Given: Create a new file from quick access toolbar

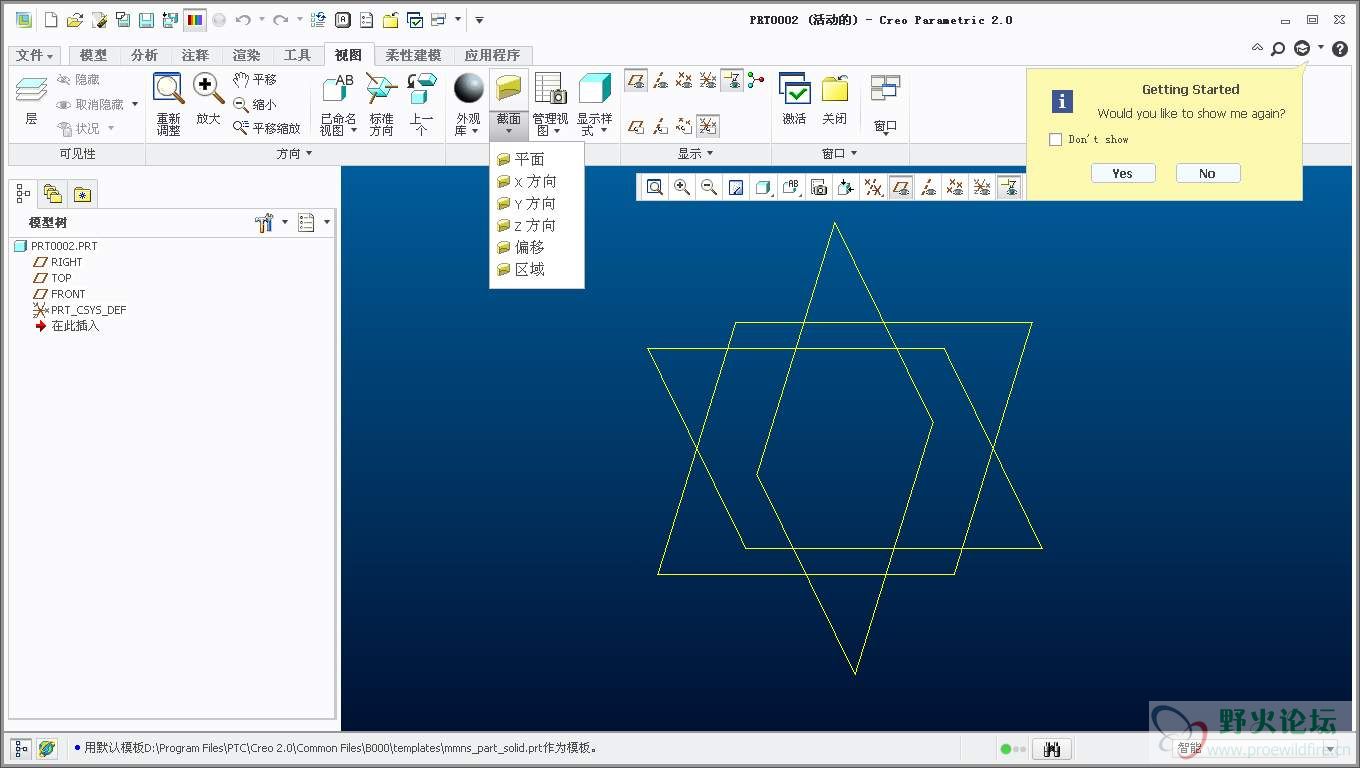Looking at the screenshot, I should (x=51, y=19).
